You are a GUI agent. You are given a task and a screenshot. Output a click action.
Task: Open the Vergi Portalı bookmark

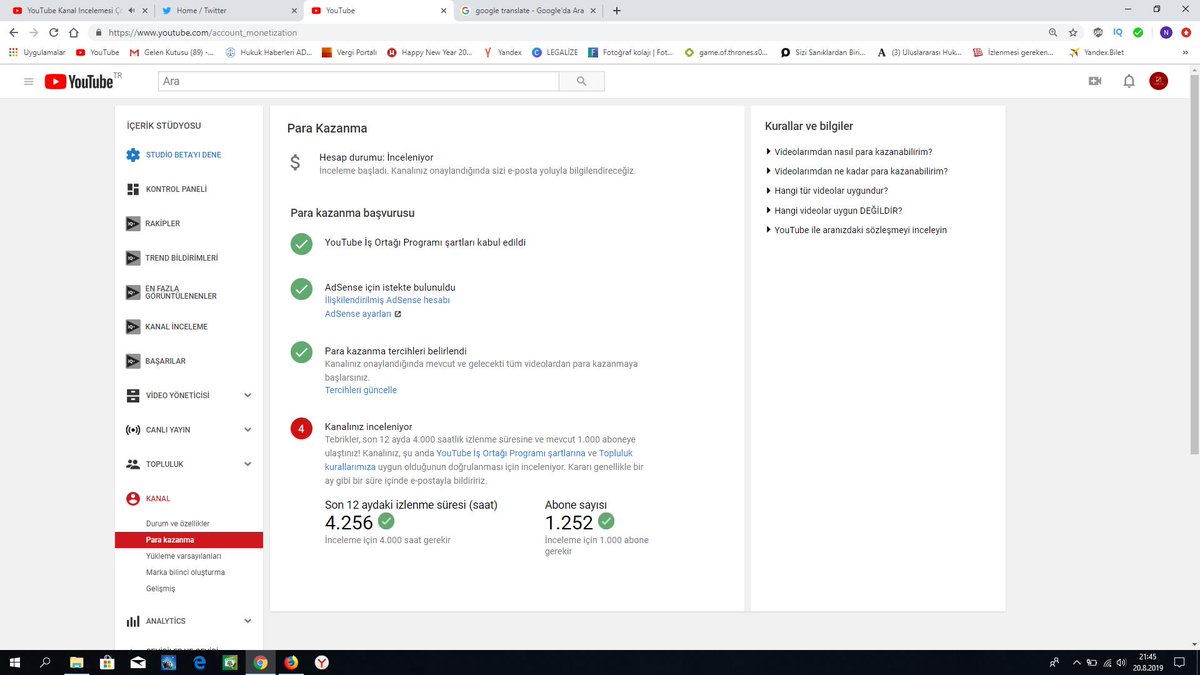351,52
